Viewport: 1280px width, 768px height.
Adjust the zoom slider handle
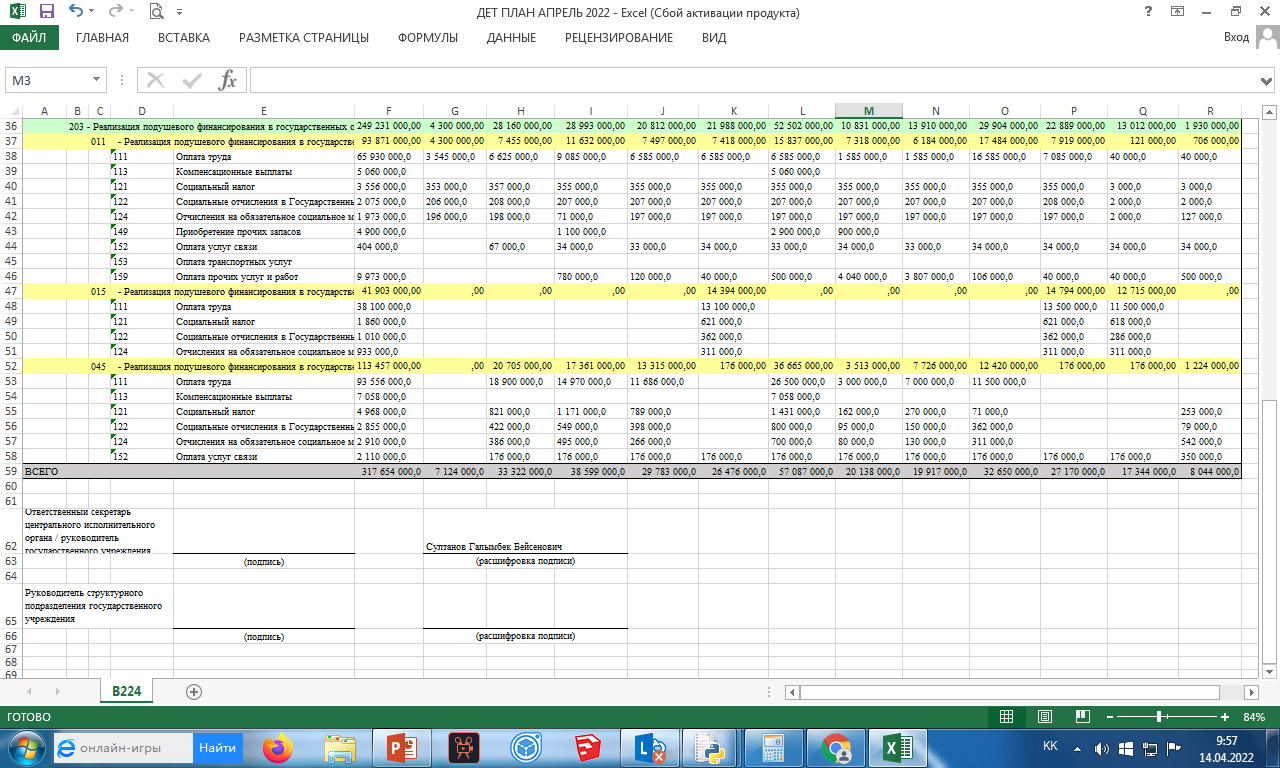(x=1158, y=717)
